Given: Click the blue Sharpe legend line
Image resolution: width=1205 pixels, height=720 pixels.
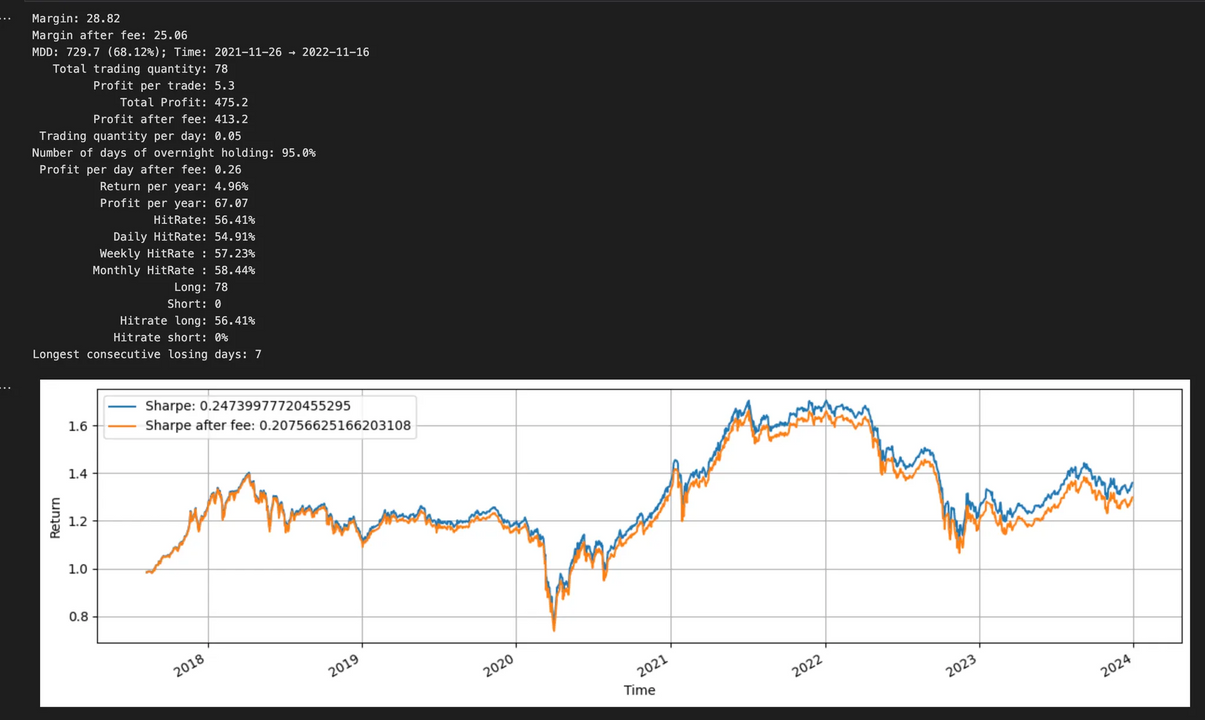Looking at the screenshot, I should click(123, 405).
